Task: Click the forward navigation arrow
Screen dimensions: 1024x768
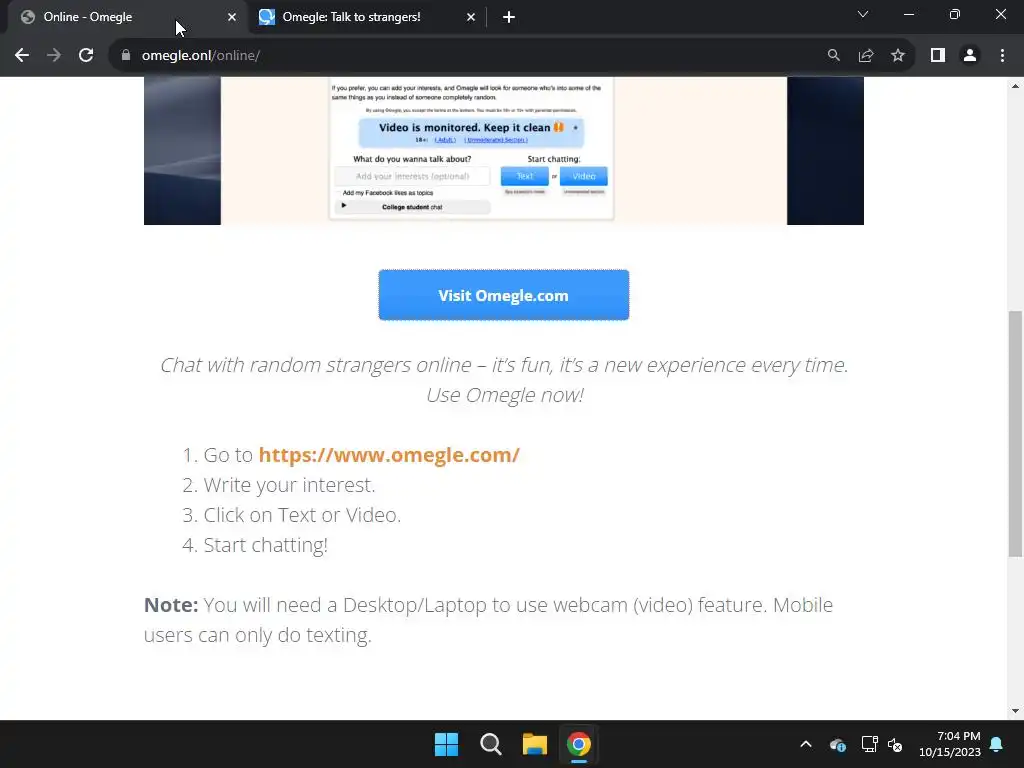Action: [54, 56]
